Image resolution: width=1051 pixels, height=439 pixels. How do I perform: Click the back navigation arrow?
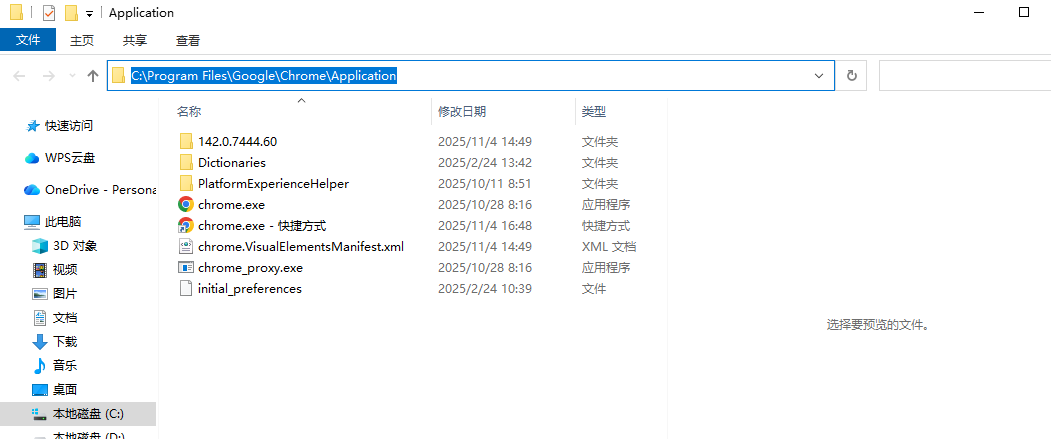tap(19, 76)
